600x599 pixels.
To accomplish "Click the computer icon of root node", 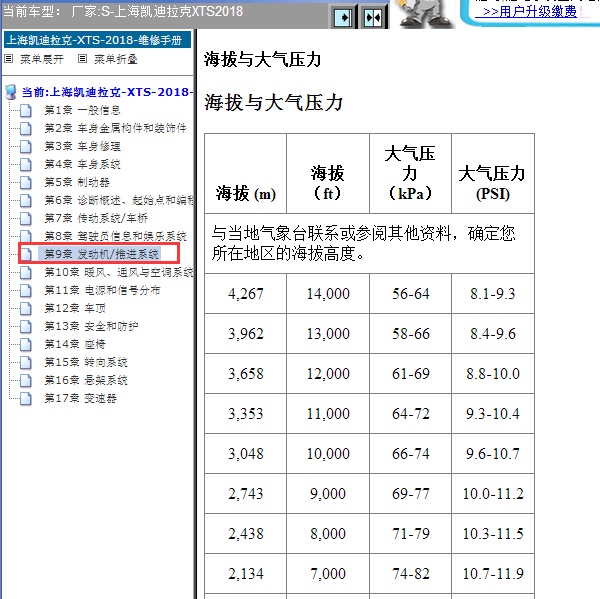I will tap(11, 92).
